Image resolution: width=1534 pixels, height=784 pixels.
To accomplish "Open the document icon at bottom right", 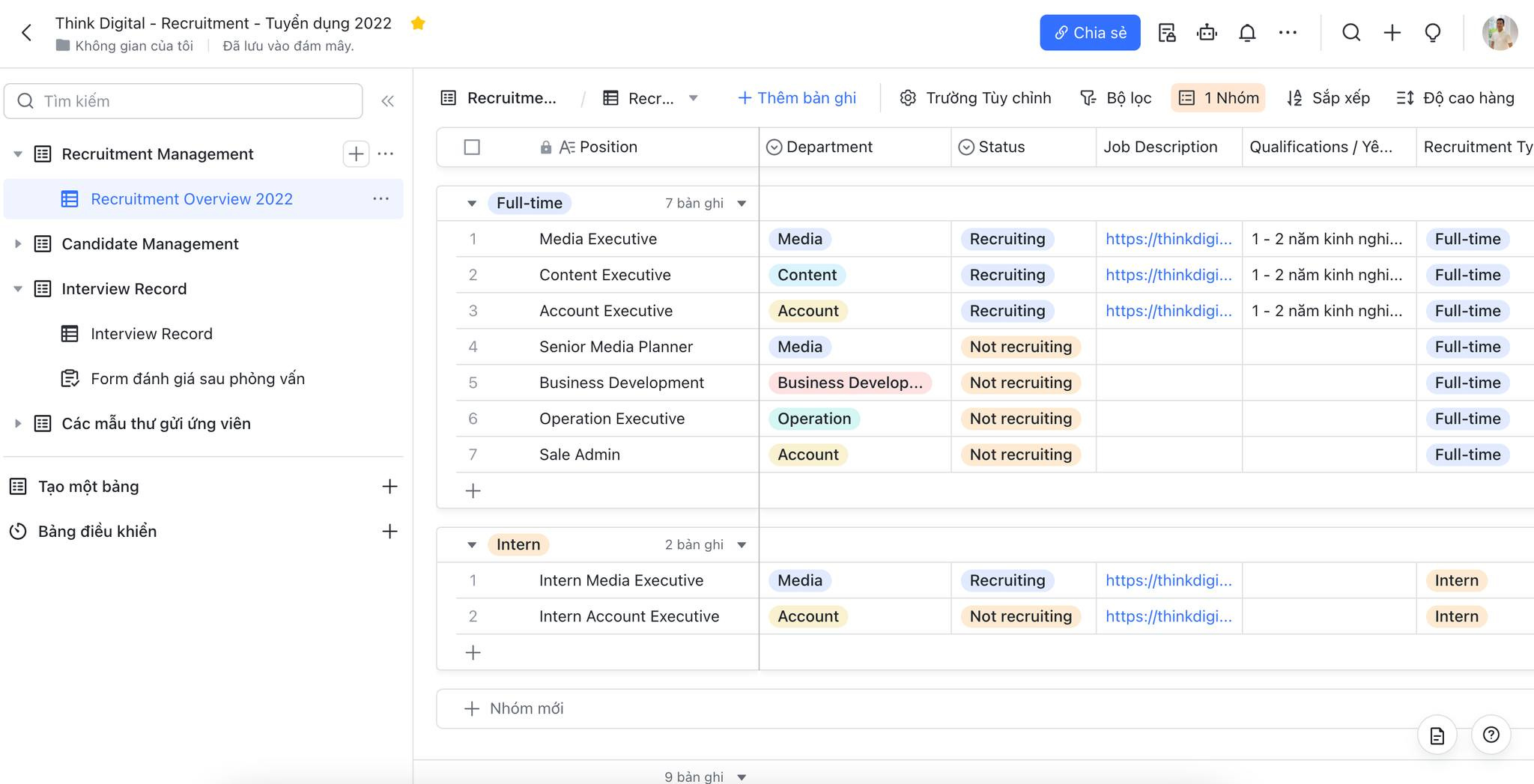I will (1437, 735).
